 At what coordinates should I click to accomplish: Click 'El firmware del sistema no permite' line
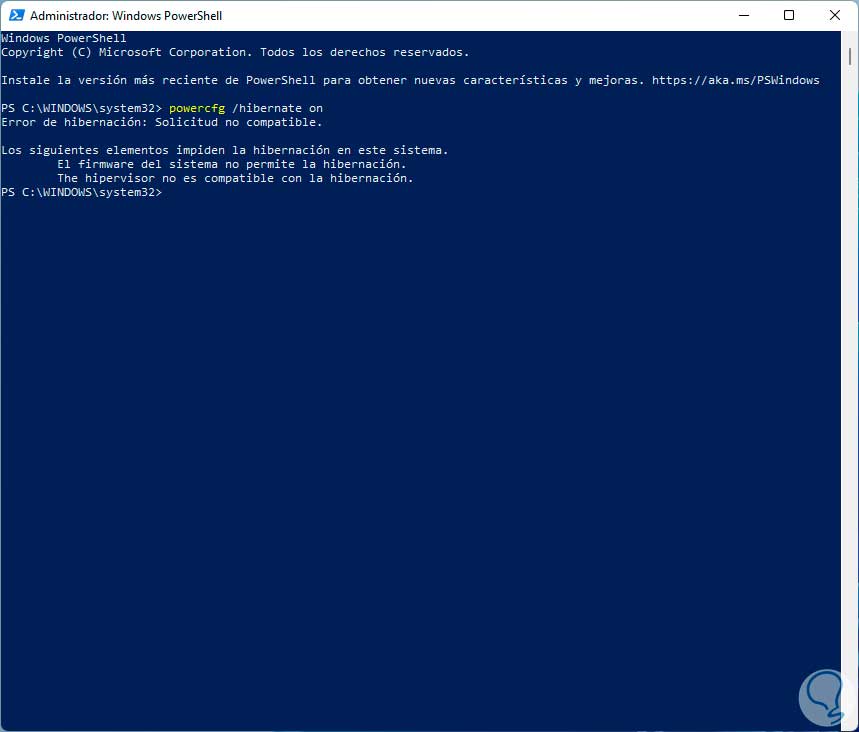point(232,164)
